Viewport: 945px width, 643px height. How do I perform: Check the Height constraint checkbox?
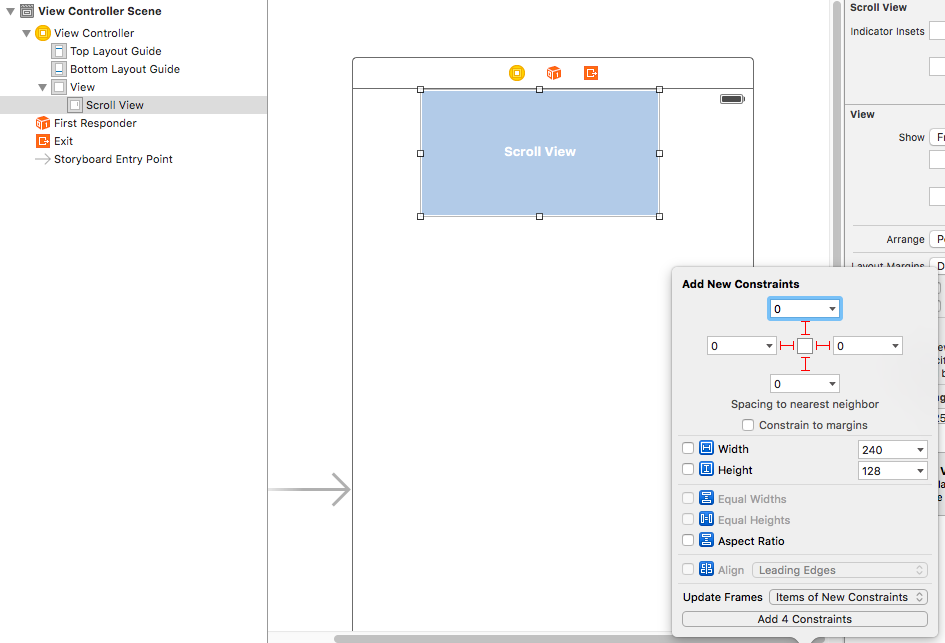pyautogui.click(x=688, y=469)
